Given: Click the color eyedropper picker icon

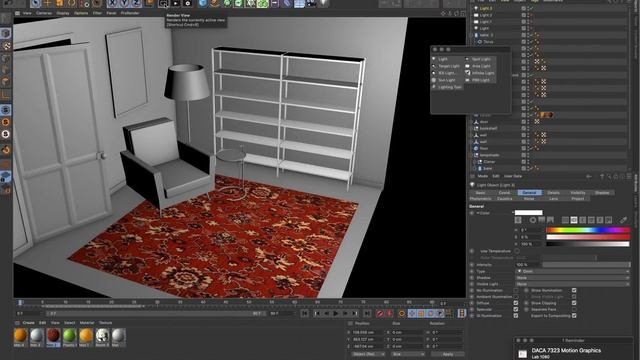Looking at the screenshot, I should click(x=623, y=220).
